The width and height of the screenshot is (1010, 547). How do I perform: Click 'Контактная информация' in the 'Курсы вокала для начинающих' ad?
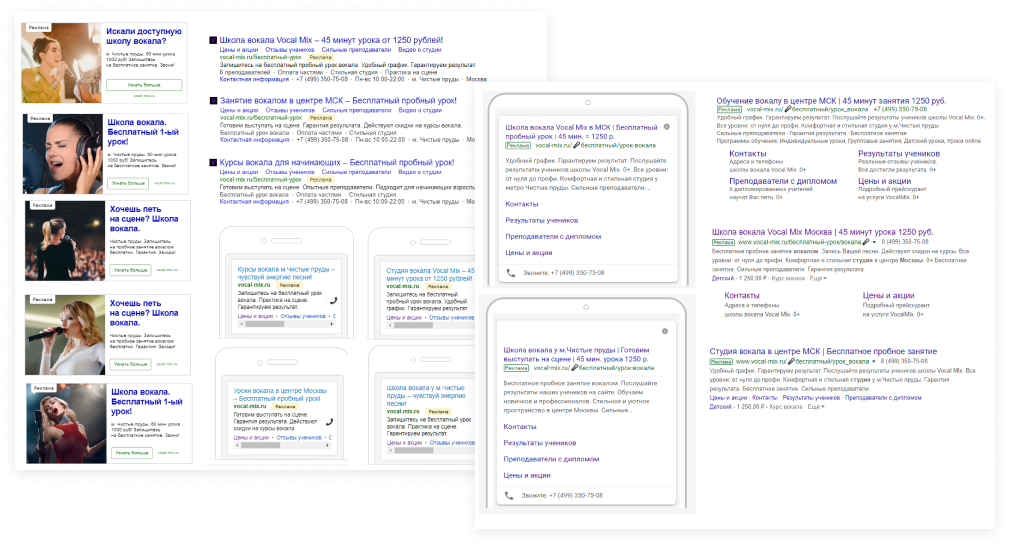click(x=254, y=202)
